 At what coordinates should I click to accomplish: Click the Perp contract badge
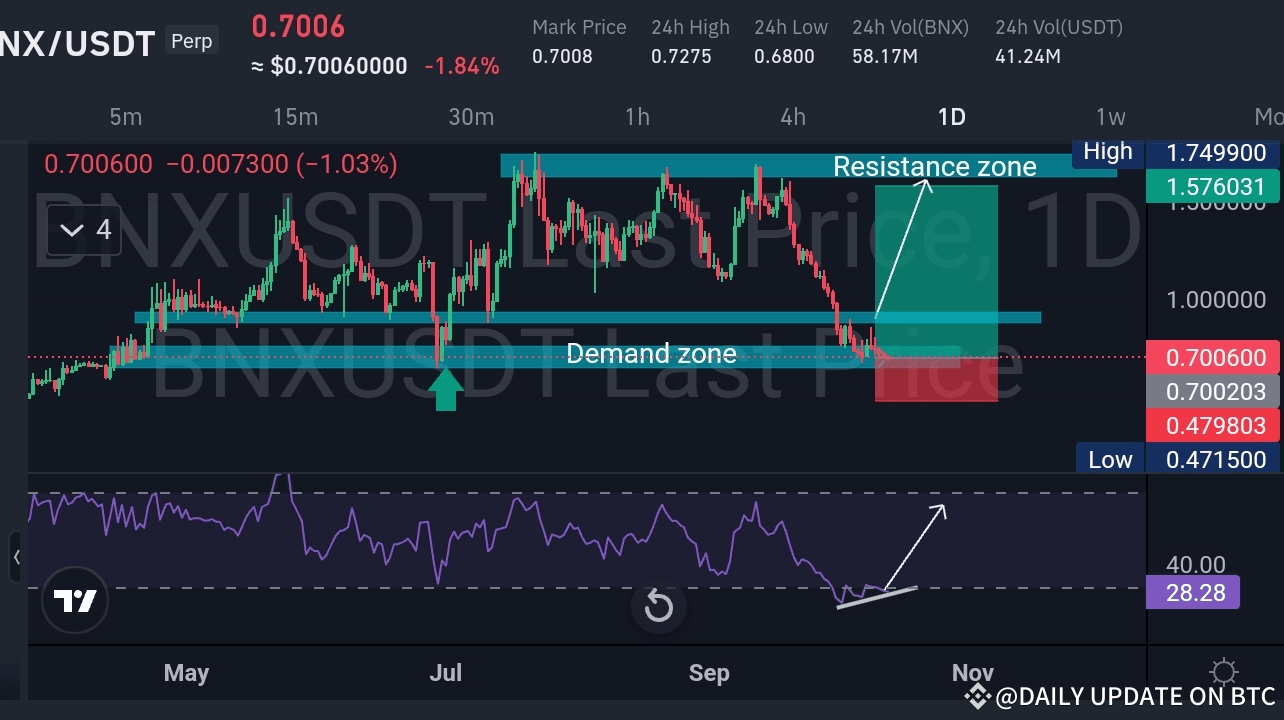pos(191,41)
